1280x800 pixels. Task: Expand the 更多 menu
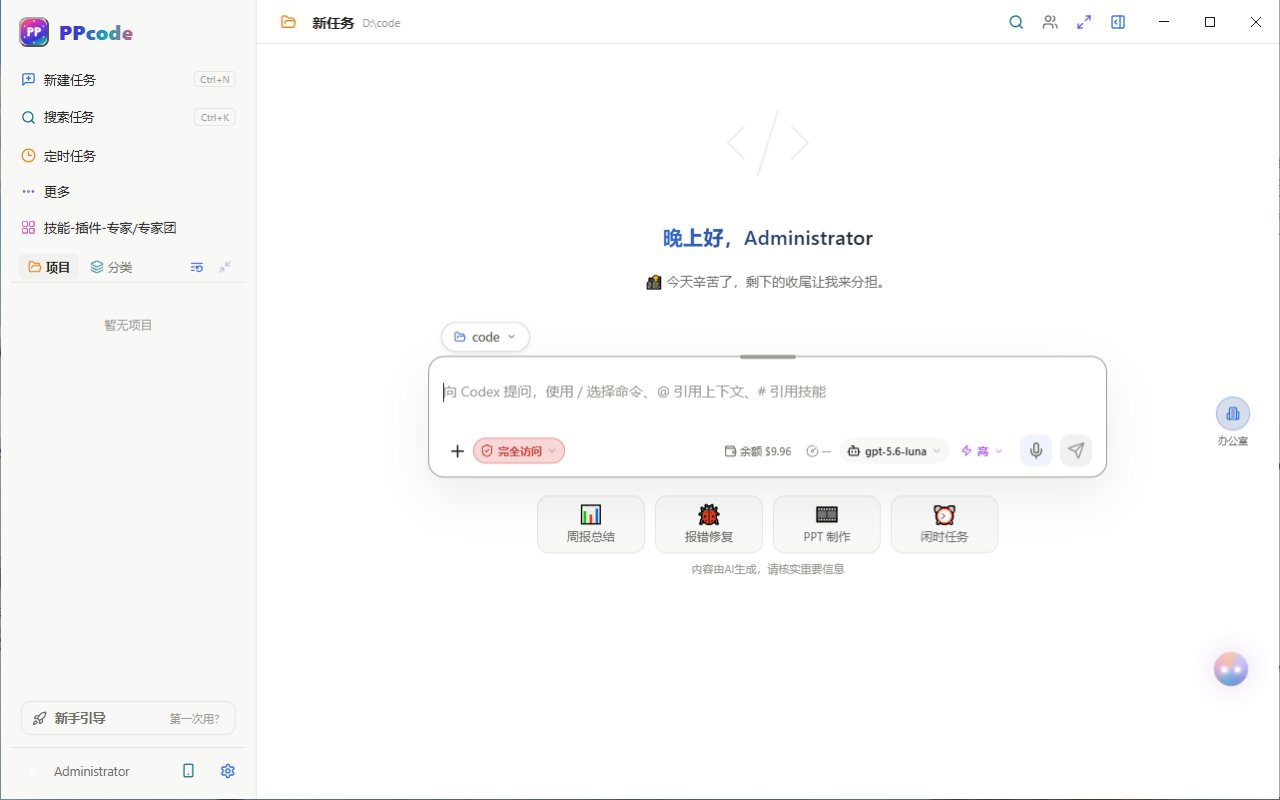click(128, 192)
